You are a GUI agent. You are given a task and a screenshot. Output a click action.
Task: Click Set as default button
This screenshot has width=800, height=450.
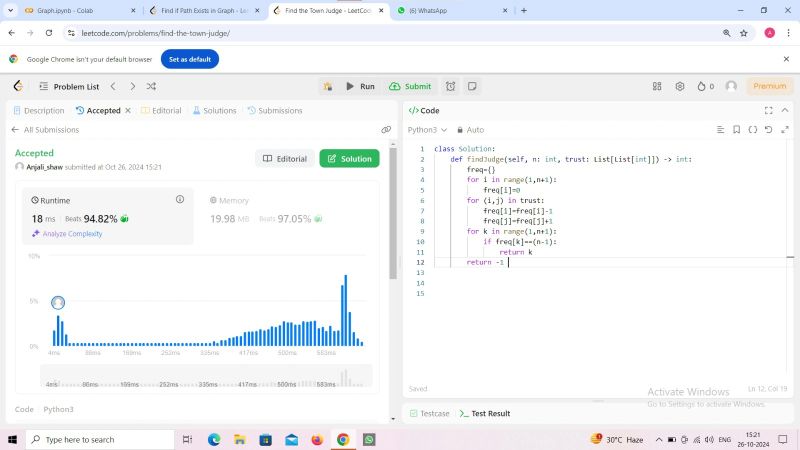(190, 59)
